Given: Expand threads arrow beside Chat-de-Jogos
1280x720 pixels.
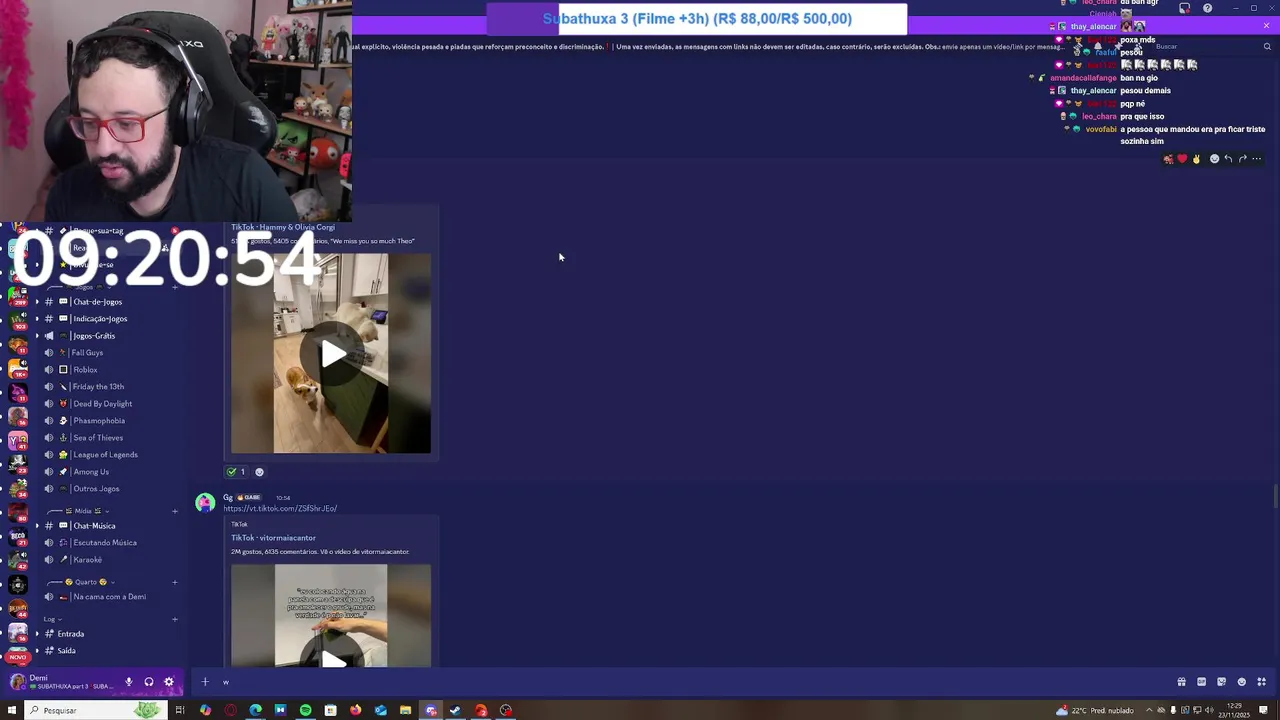Looking at the screenshot, I should coord(37,302).
